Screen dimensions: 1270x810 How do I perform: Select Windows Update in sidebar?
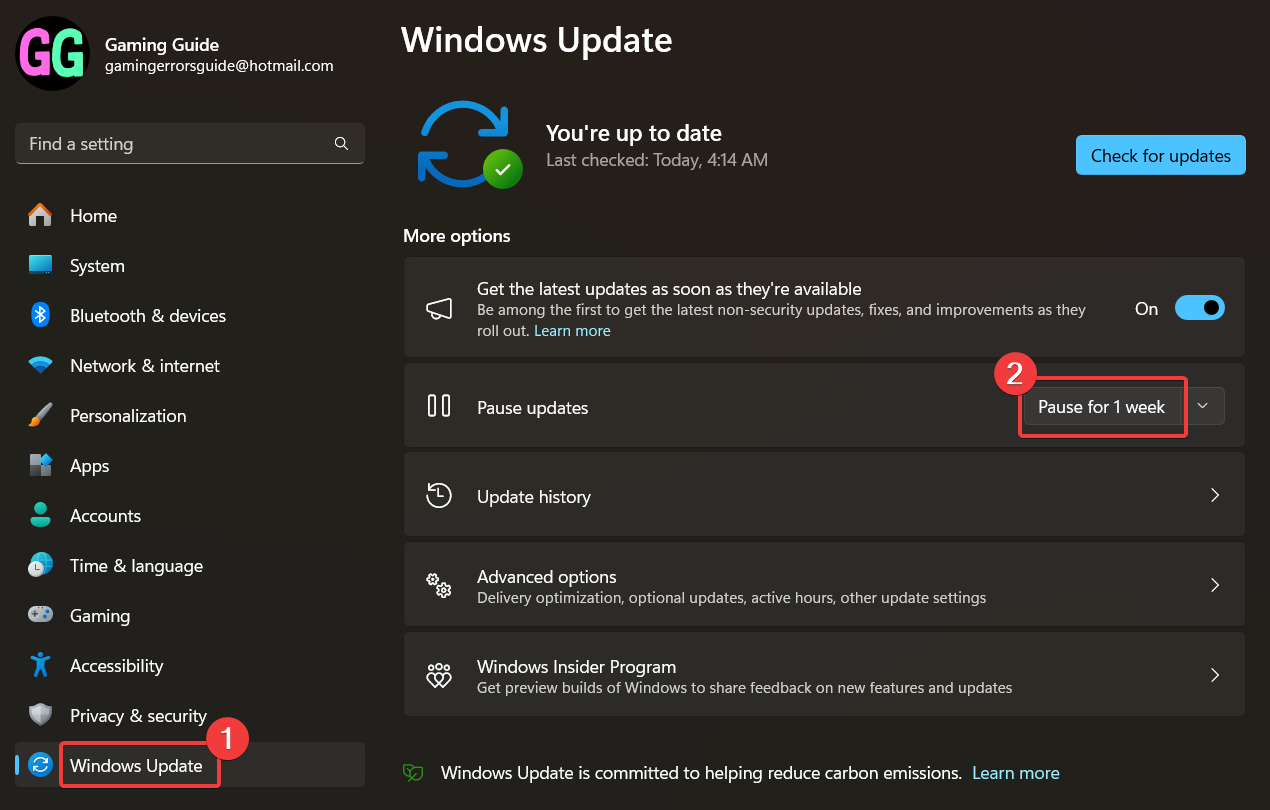click(190, 766)
